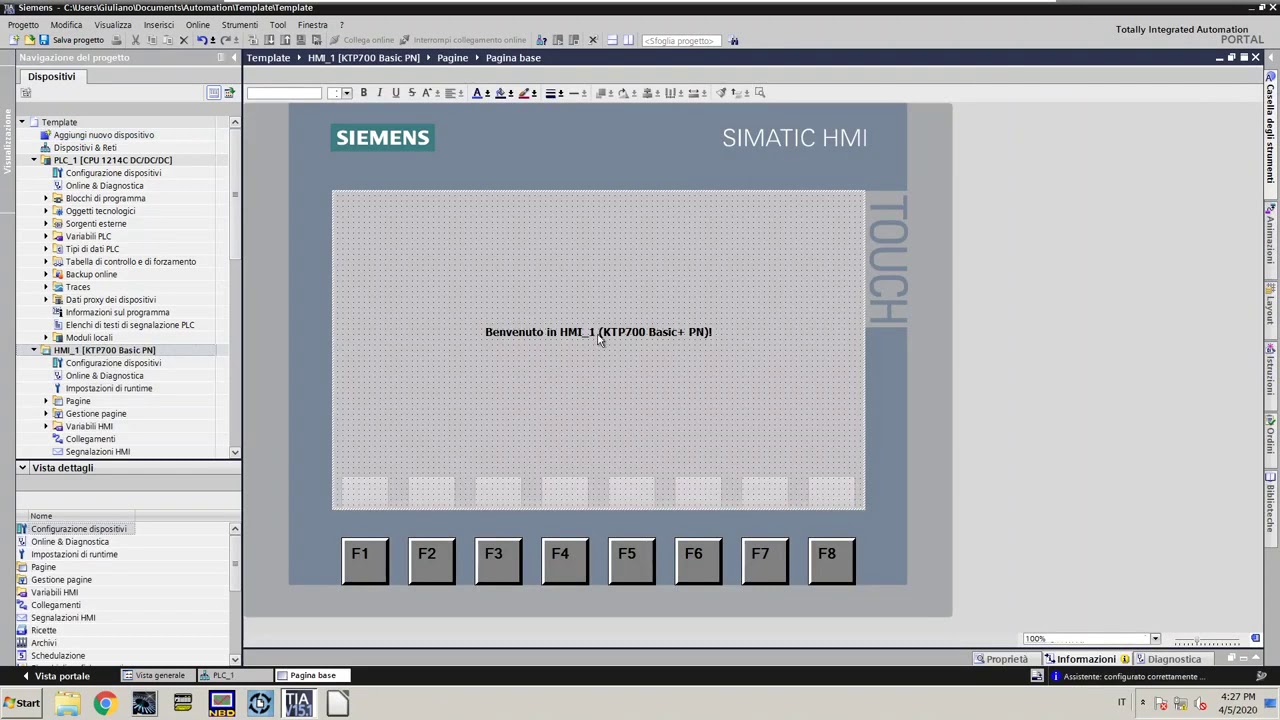Click the New project icon
This screenshot has width=1280, height=720.
(14, 40)
